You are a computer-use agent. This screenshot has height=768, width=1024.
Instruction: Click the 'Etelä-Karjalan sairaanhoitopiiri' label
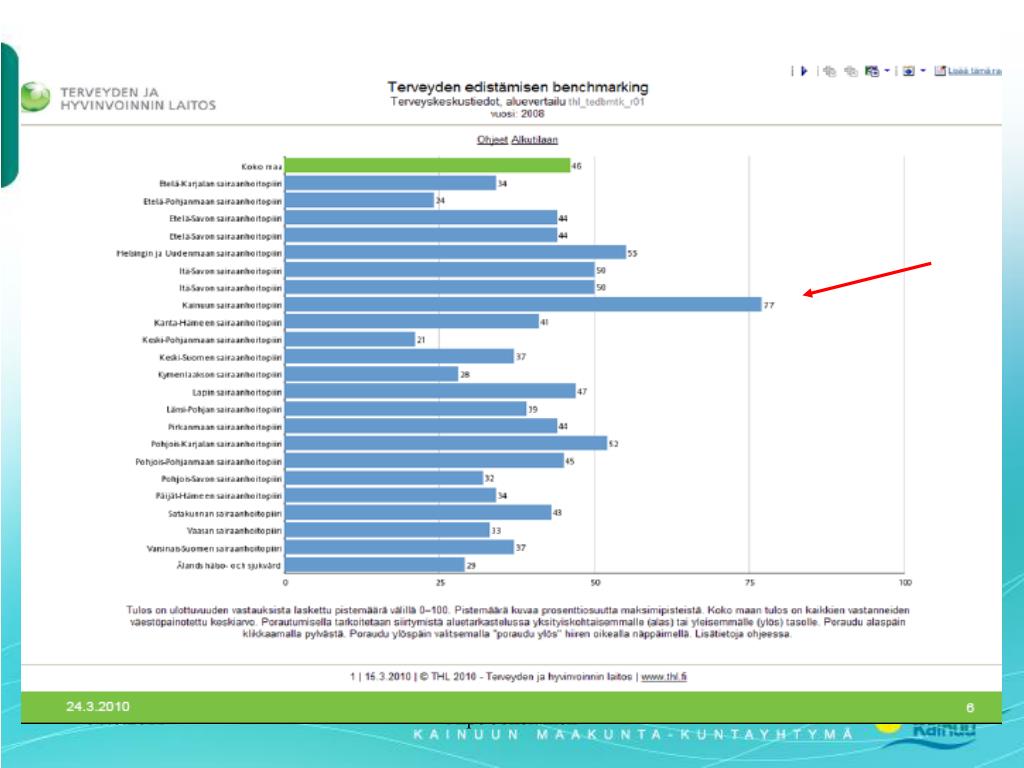[221, 184]
